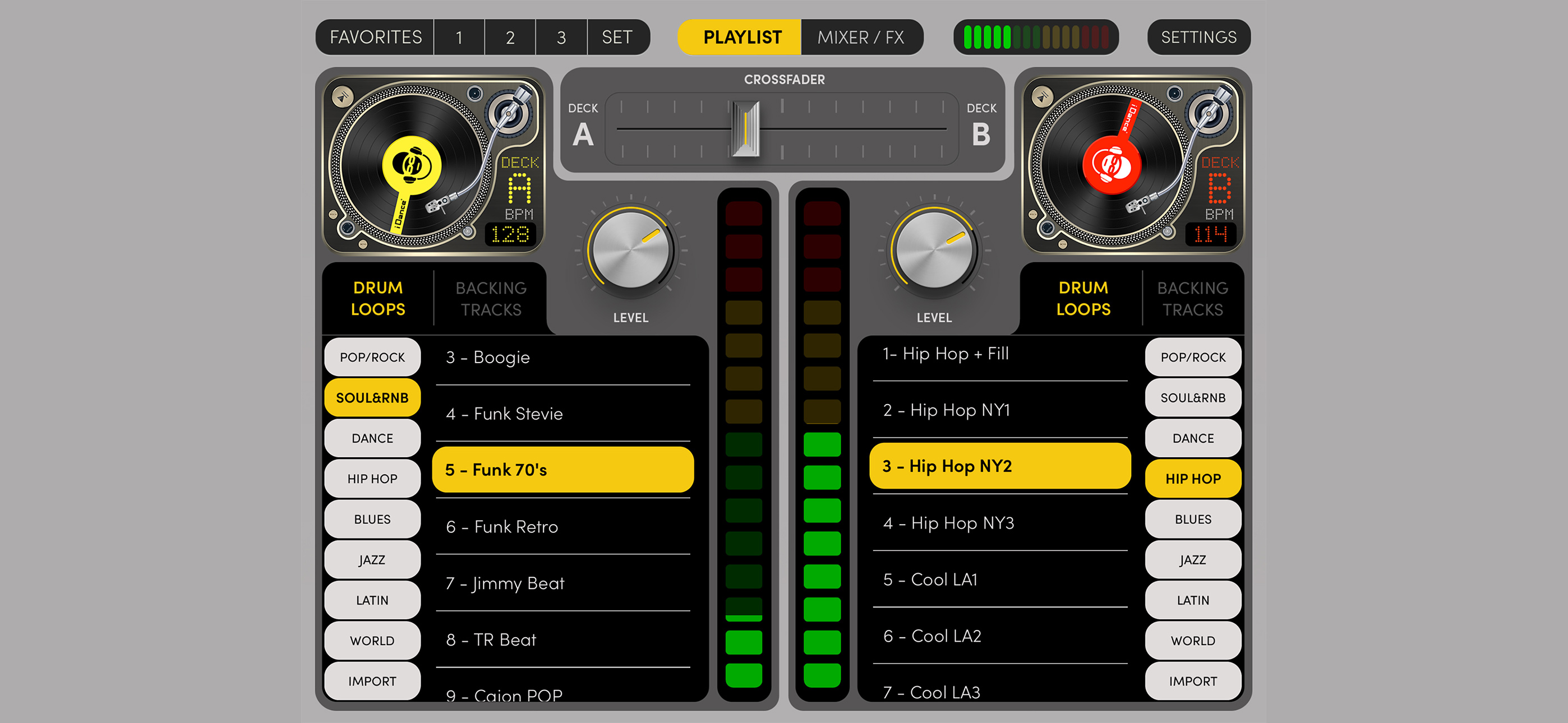This screenshot has width=1568, height=723.
Task: Load loop '6 – Funk Retro'
Action: click(563, 526)
